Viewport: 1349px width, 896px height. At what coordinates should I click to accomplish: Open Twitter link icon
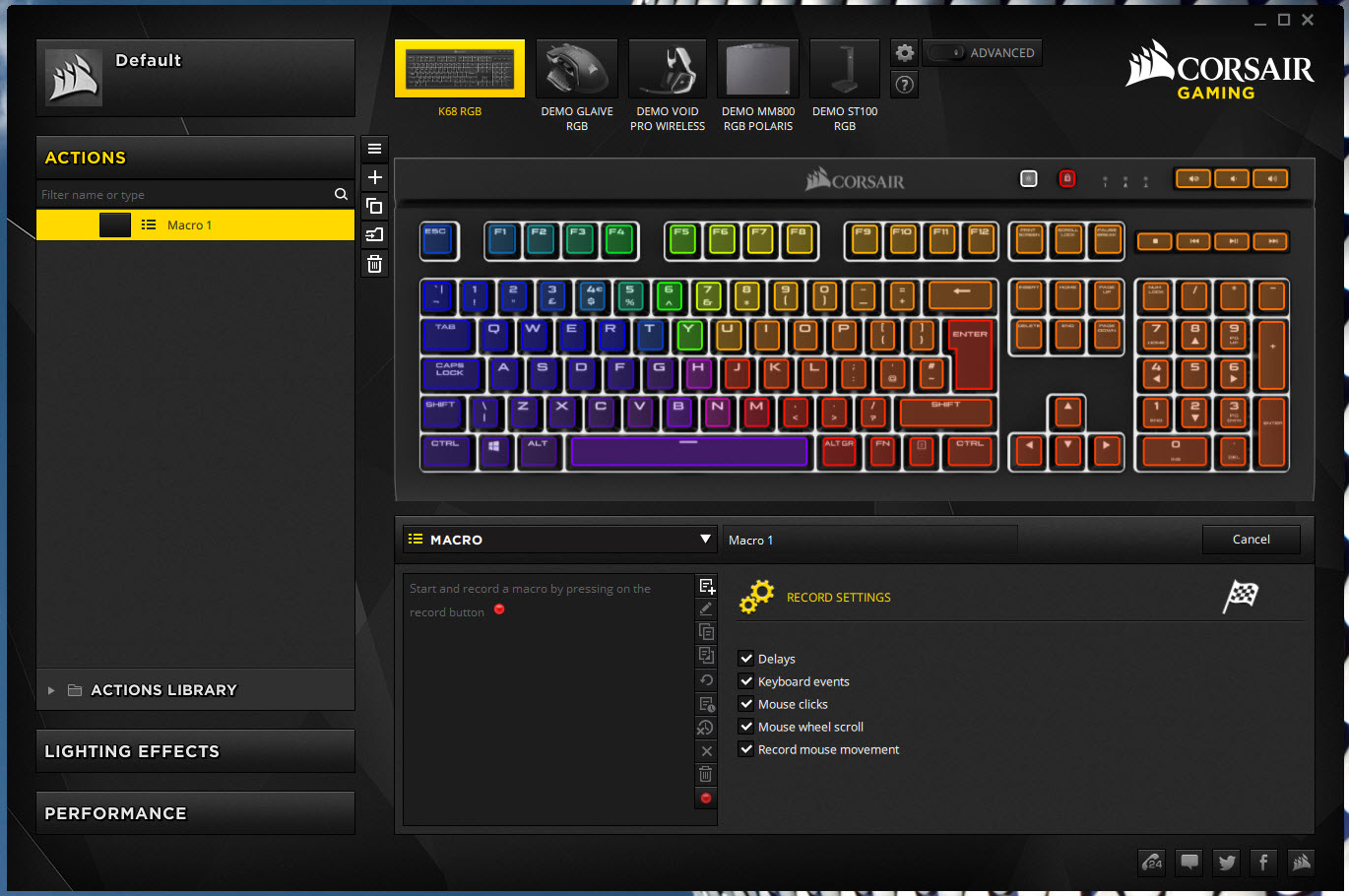click(x=1227, y=863)
